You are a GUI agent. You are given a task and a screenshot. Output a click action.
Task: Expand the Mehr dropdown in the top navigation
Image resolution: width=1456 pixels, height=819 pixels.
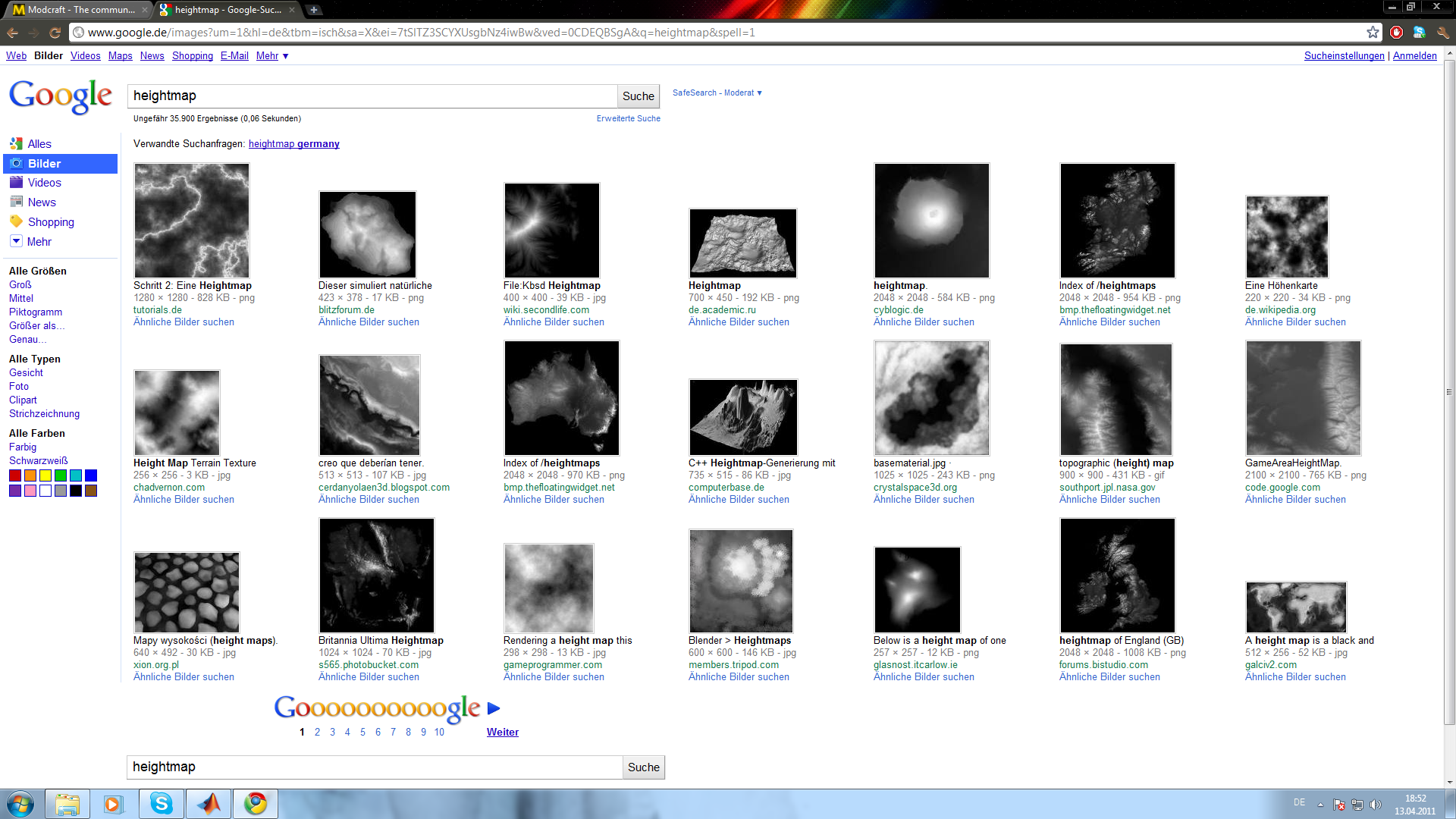(x=272, y=55)
